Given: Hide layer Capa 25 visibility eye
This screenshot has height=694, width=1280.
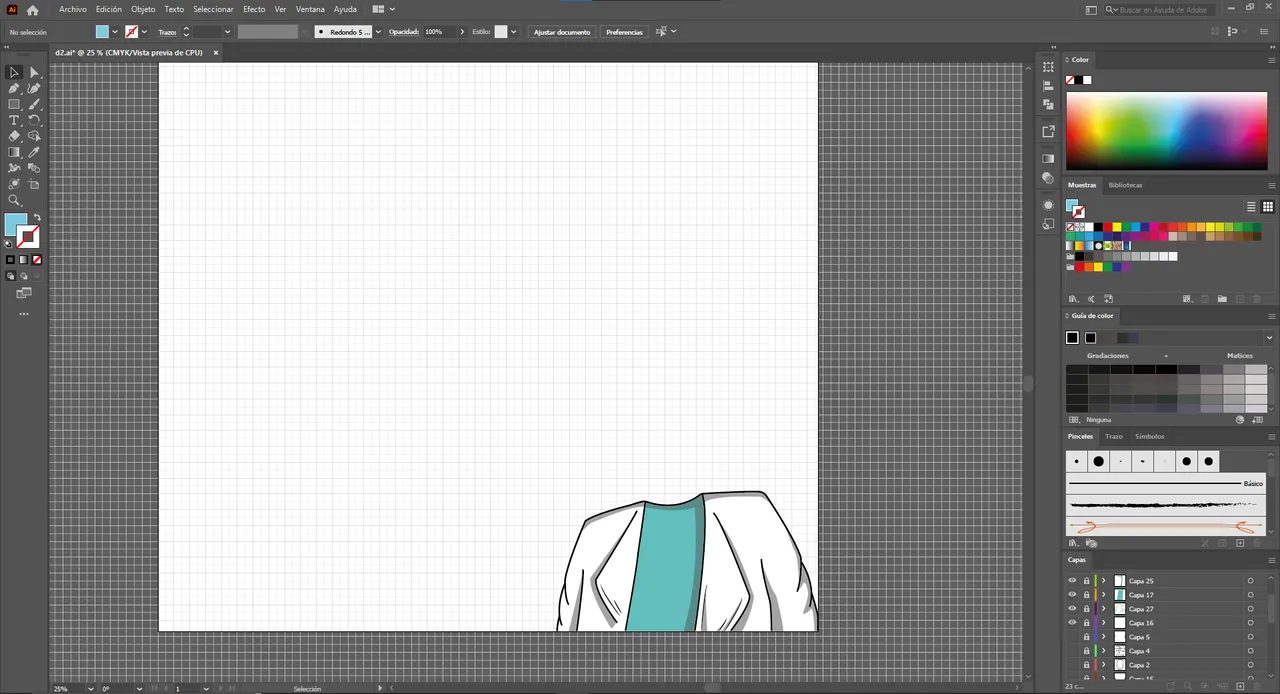Looking at the screenshot, I should coord(1072,580).
